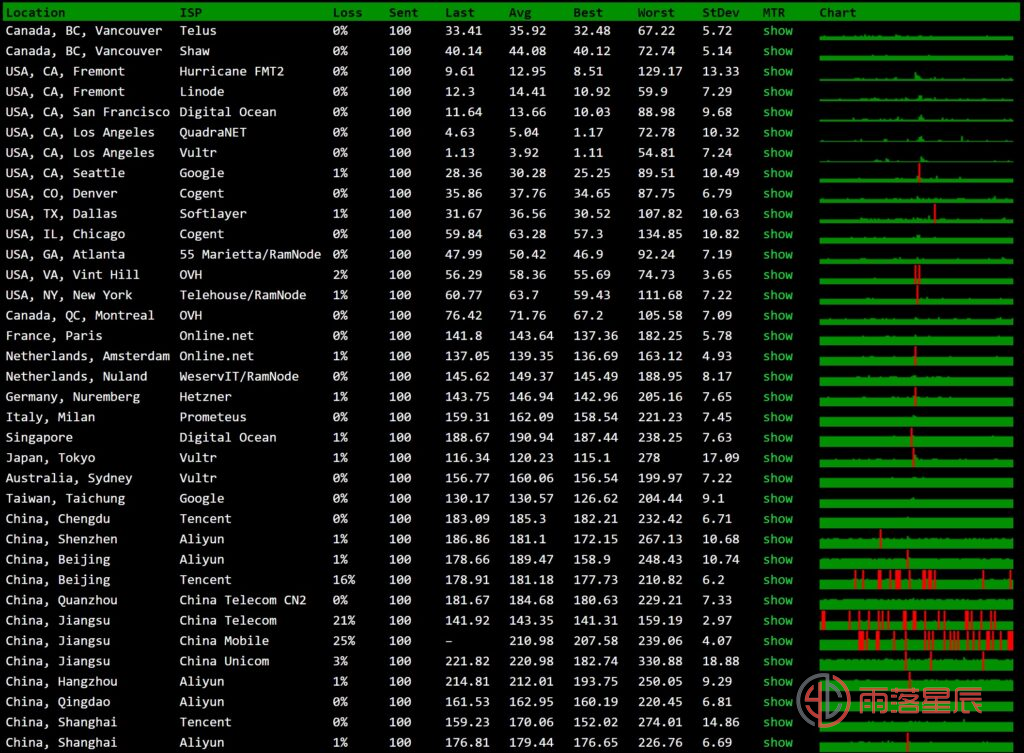Click the StDev column header
This screenshot has height=753, width=1024.
[x=720, y=12]
